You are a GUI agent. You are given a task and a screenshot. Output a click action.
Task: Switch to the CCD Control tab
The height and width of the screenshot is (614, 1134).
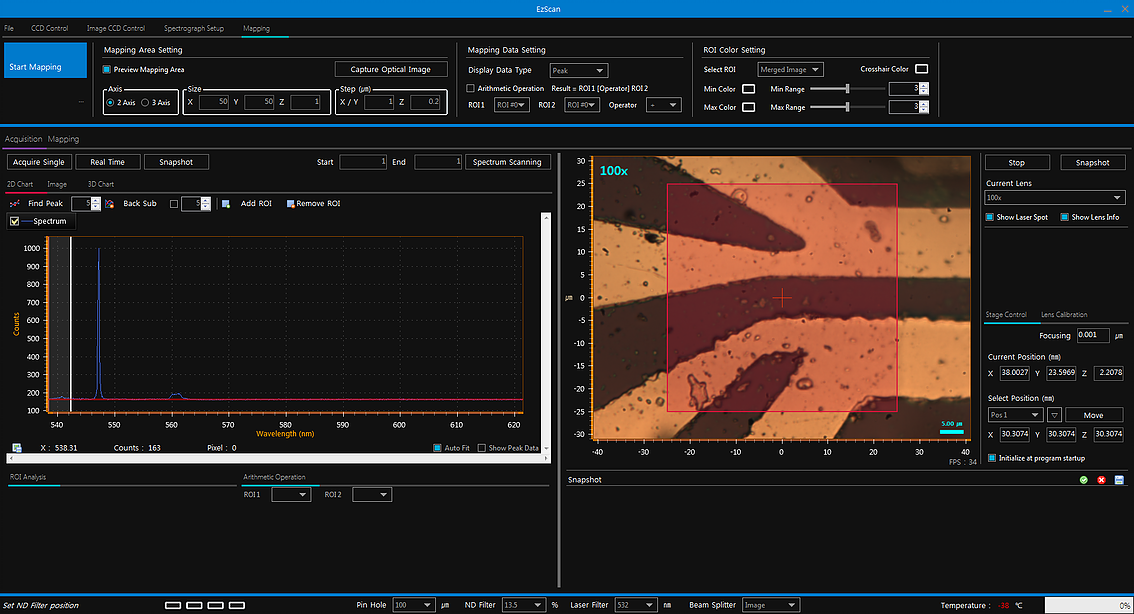point(49,28)
